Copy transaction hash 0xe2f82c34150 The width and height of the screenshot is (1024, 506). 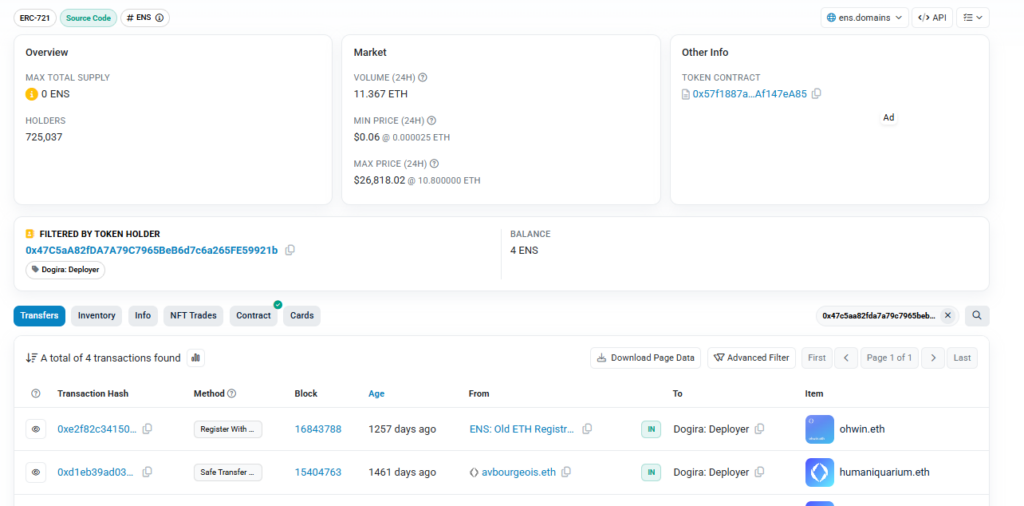[x=148, y=429]
